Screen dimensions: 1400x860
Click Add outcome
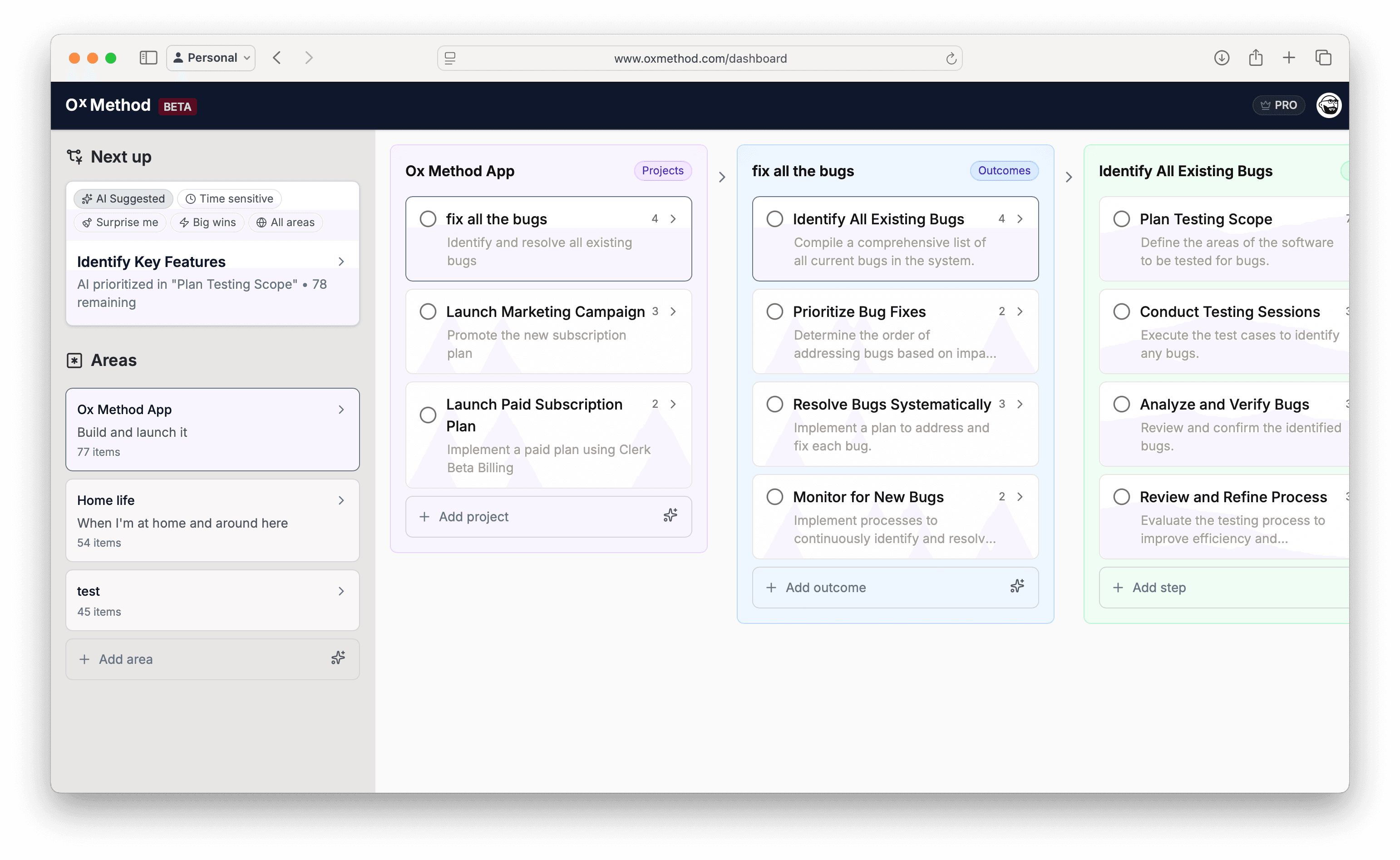(x=895, y=588)
